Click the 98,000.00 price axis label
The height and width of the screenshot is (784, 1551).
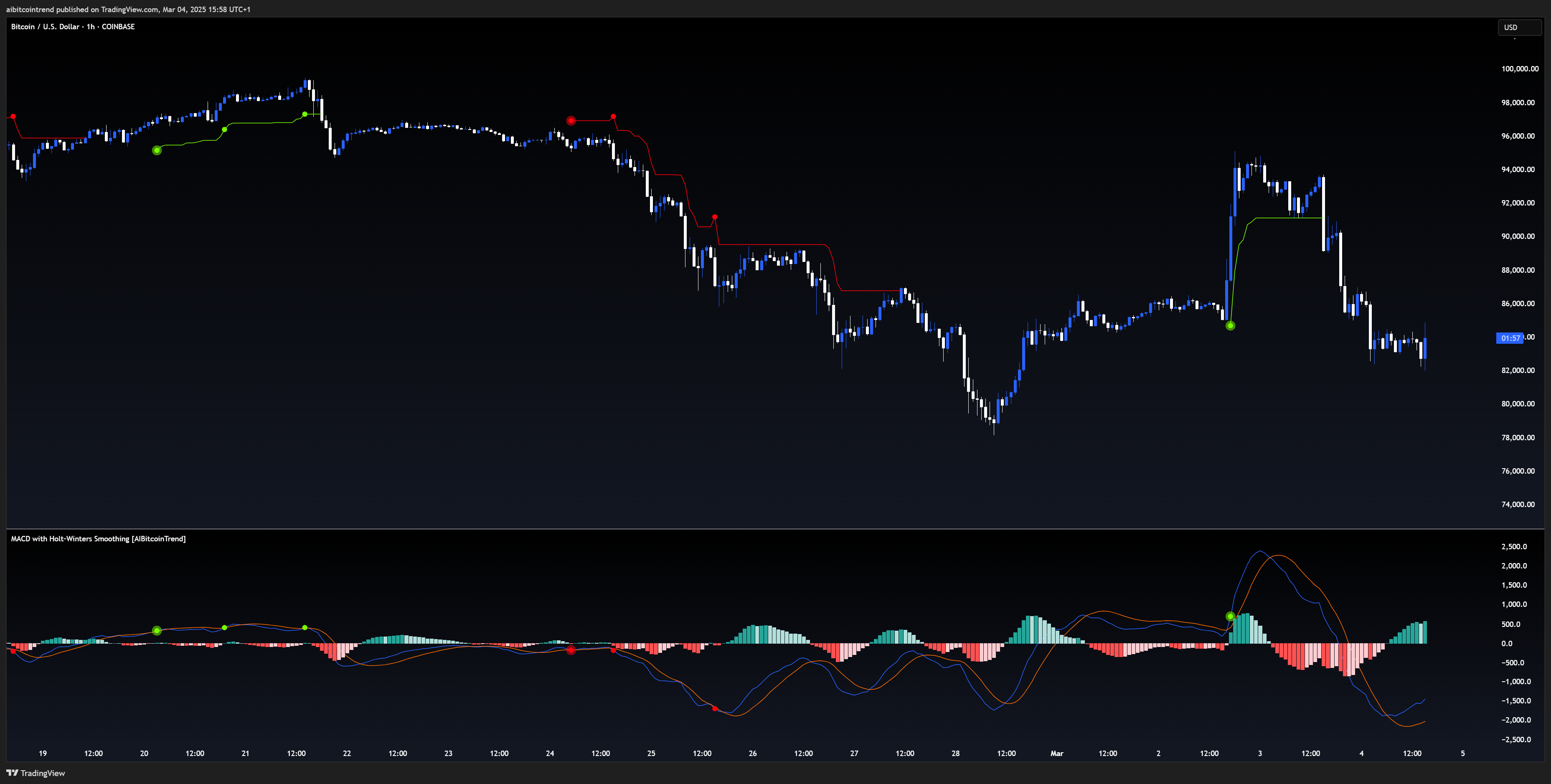(x=1518, y=102)
